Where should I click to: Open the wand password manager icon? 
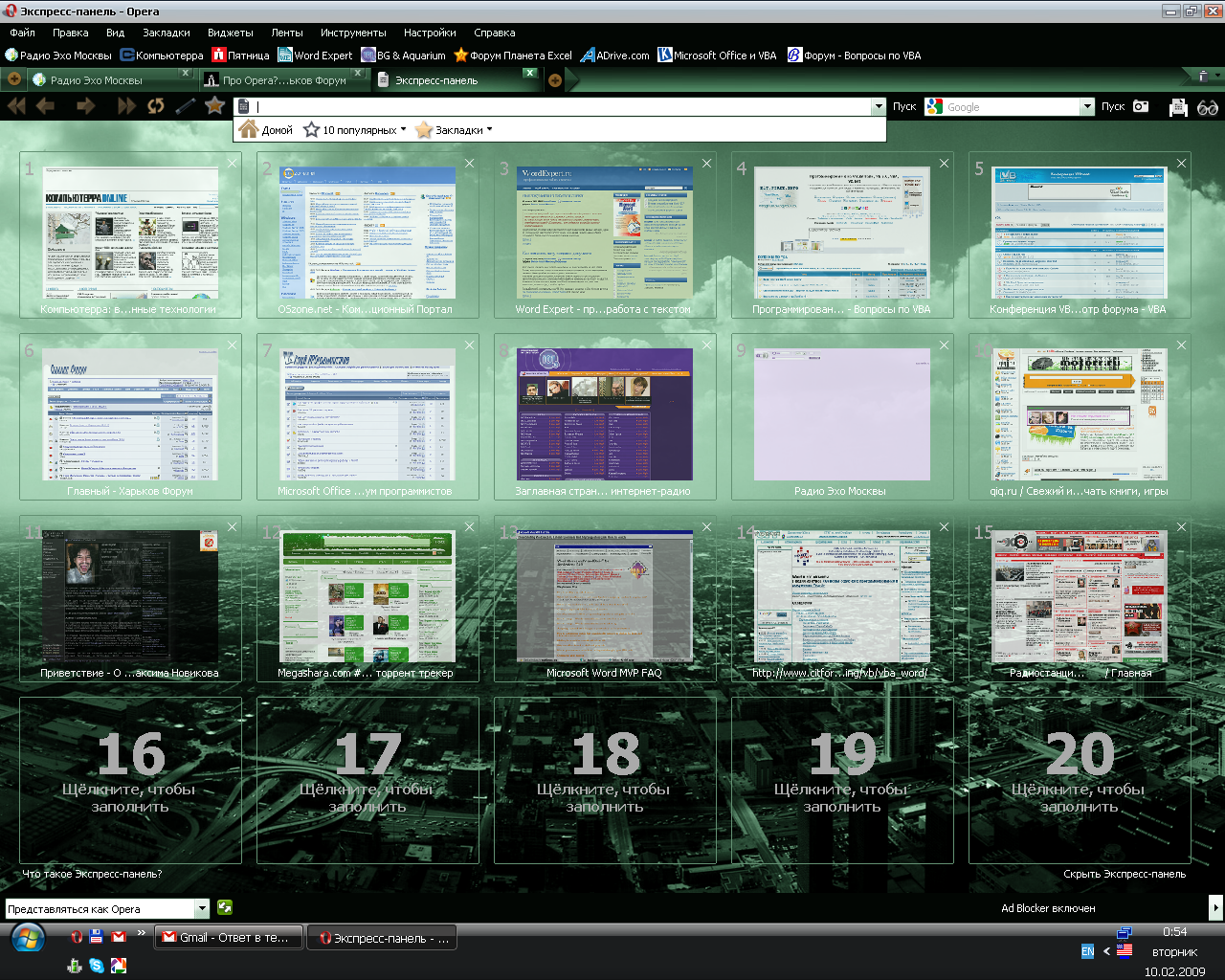click(186, 106)
